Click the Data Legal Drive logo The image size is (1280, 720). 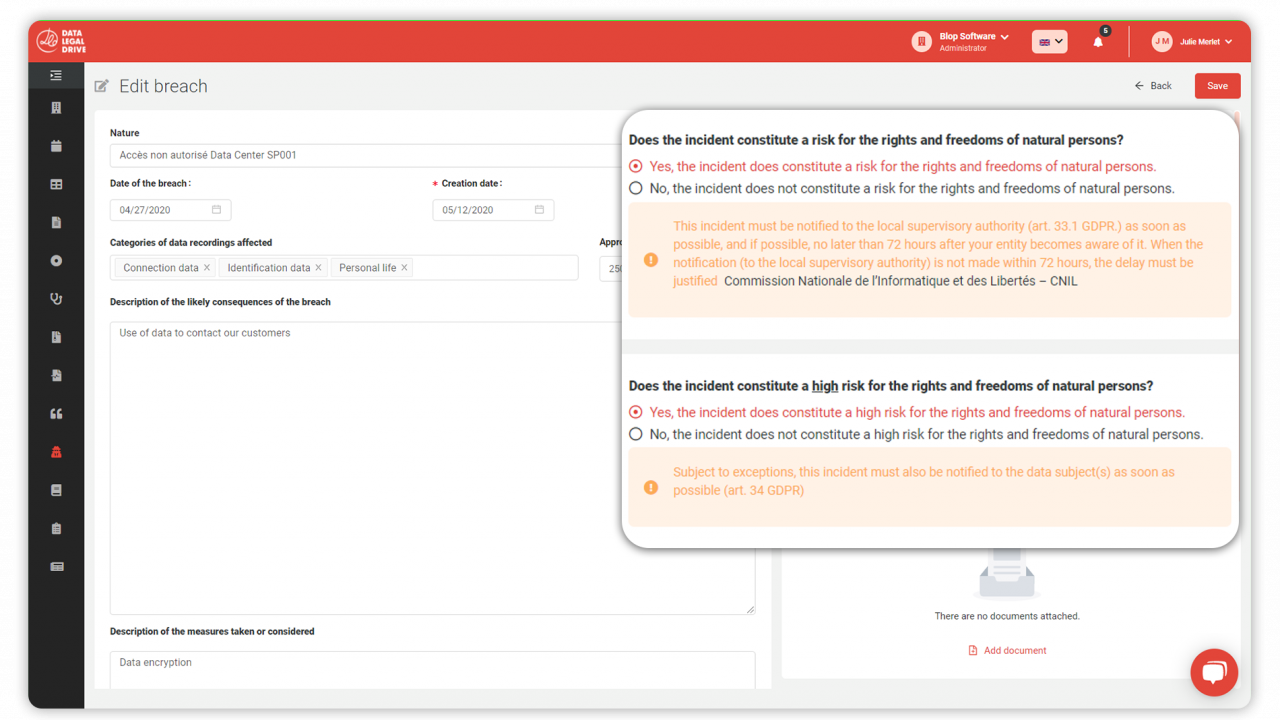(x=61, y=41)
